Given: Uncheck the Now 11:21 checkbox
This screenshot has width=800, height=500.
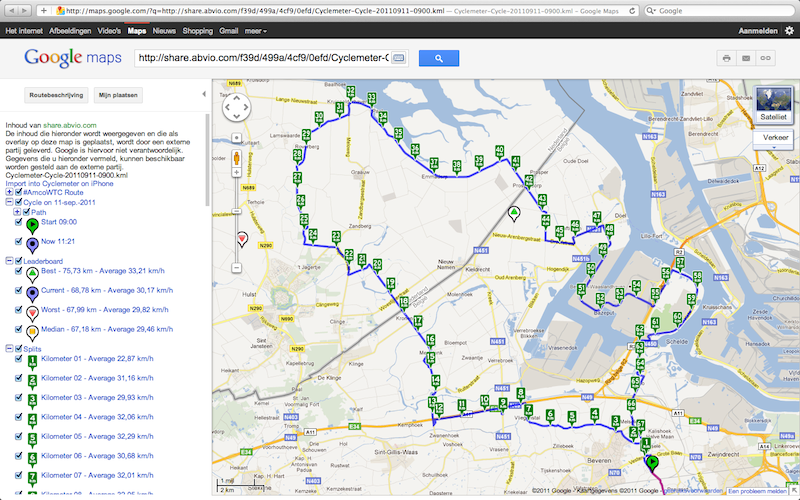Looking at the screenshot, I should coord(19,241).
